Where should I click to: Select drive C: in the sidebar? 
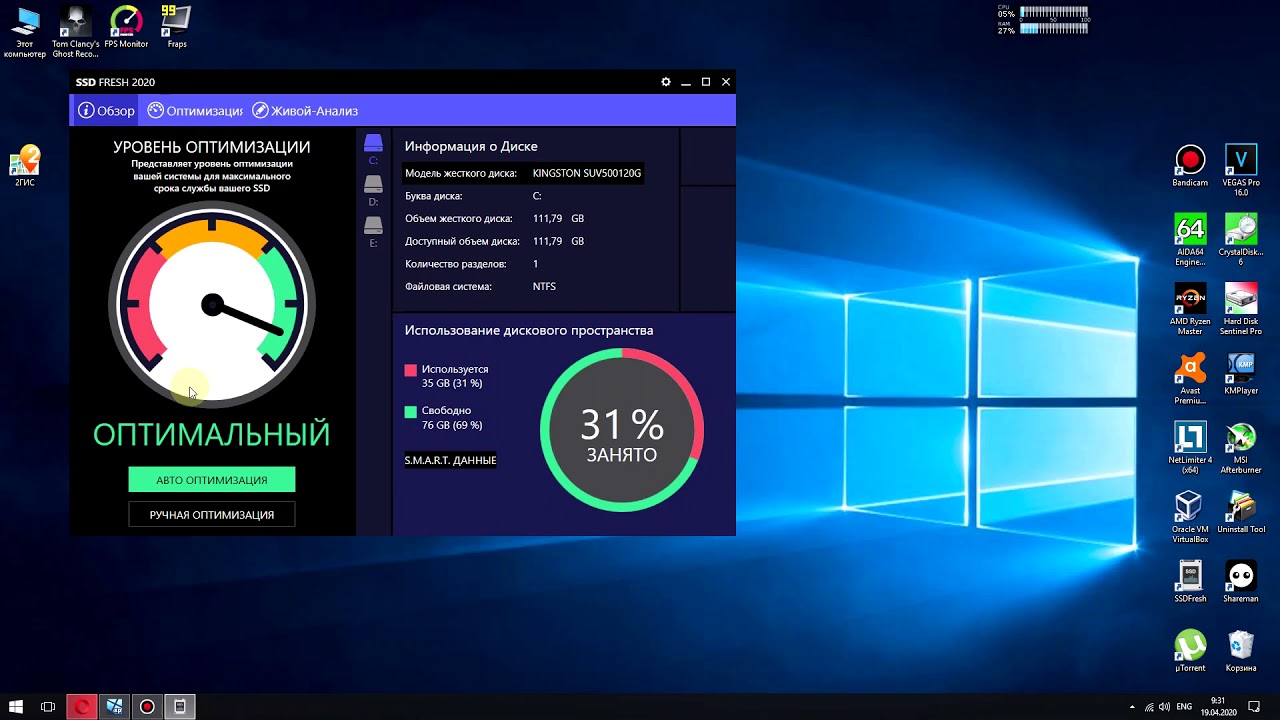(x=373, y=149)
